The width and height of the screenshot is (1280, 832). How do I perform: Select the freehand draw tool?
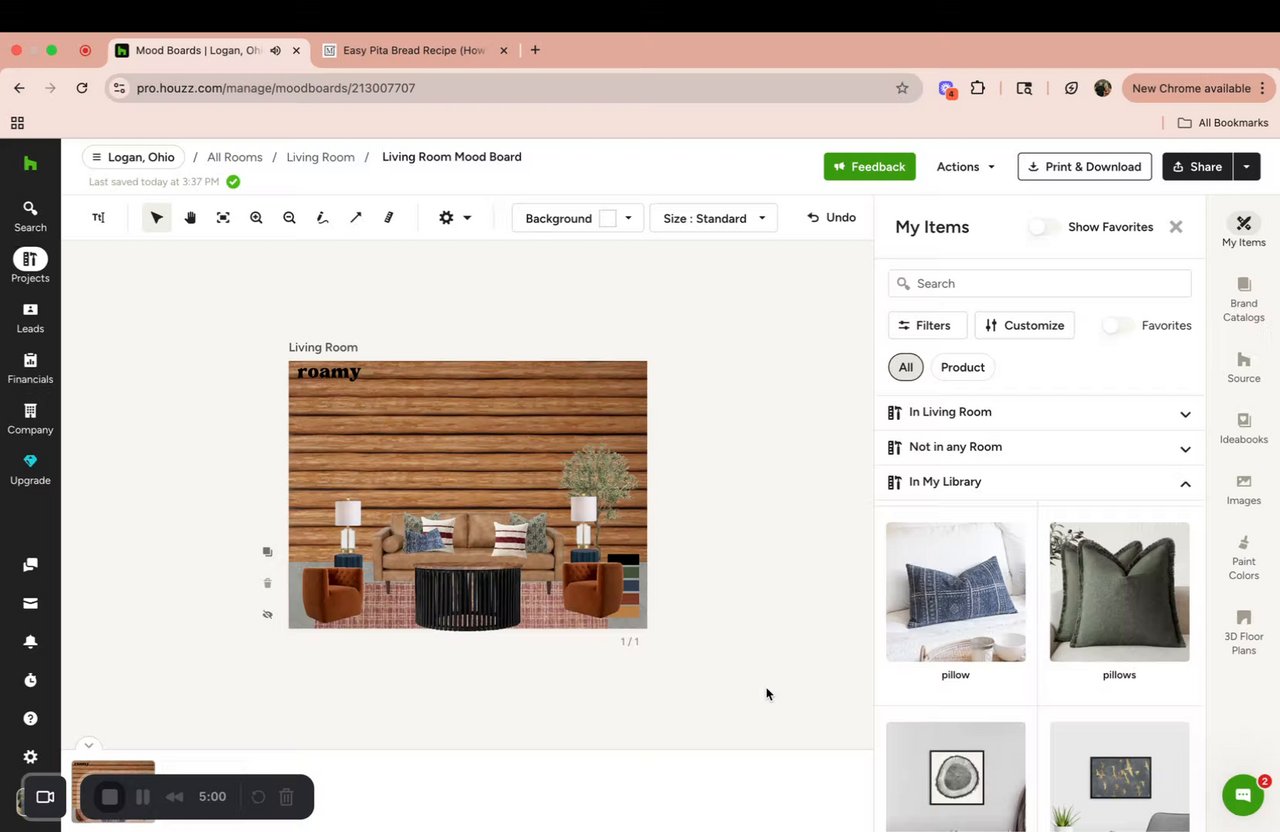coord(322,218)
